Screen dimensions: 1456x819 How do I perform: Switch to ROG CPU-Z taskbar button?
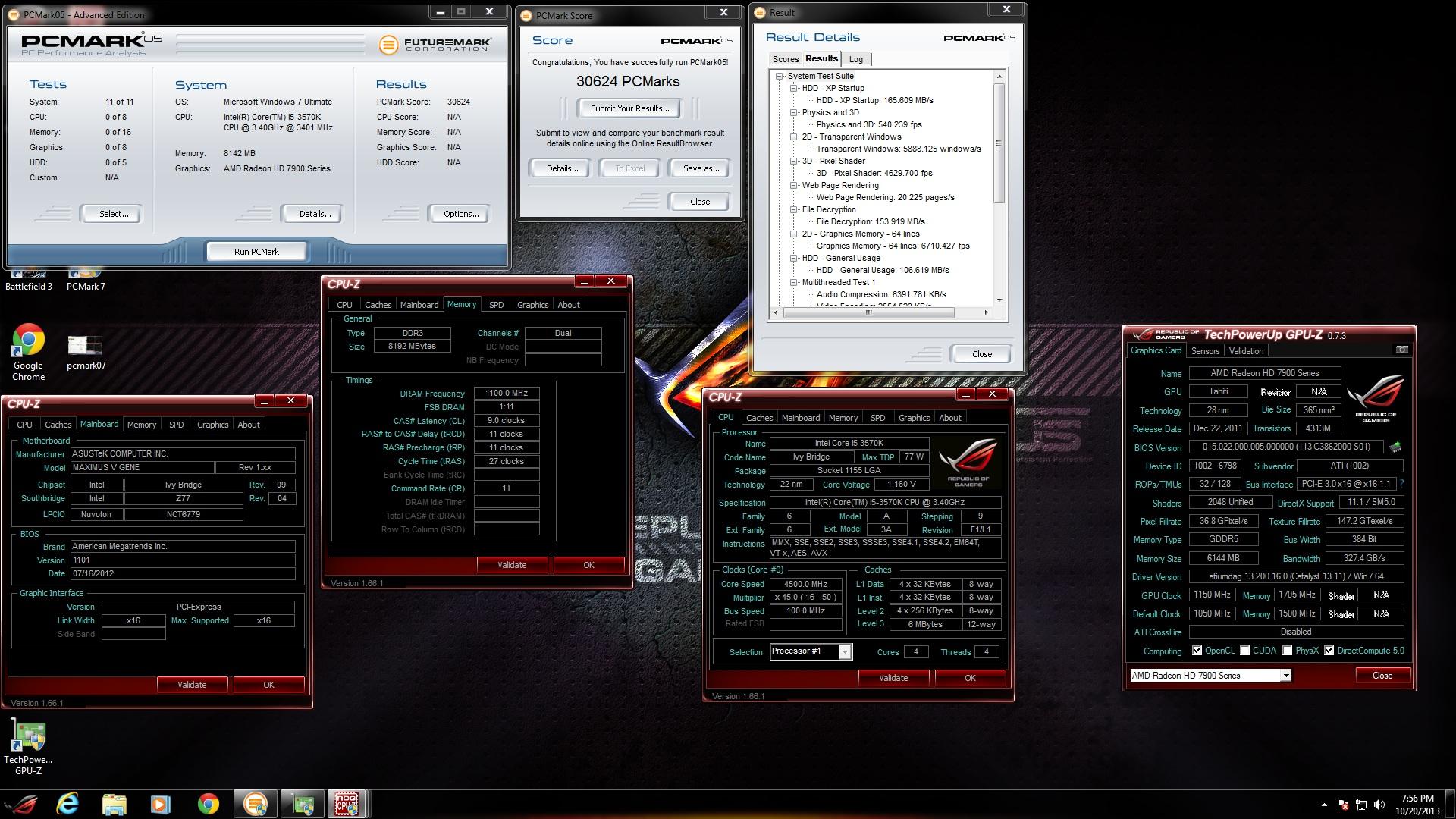point(347,804)
